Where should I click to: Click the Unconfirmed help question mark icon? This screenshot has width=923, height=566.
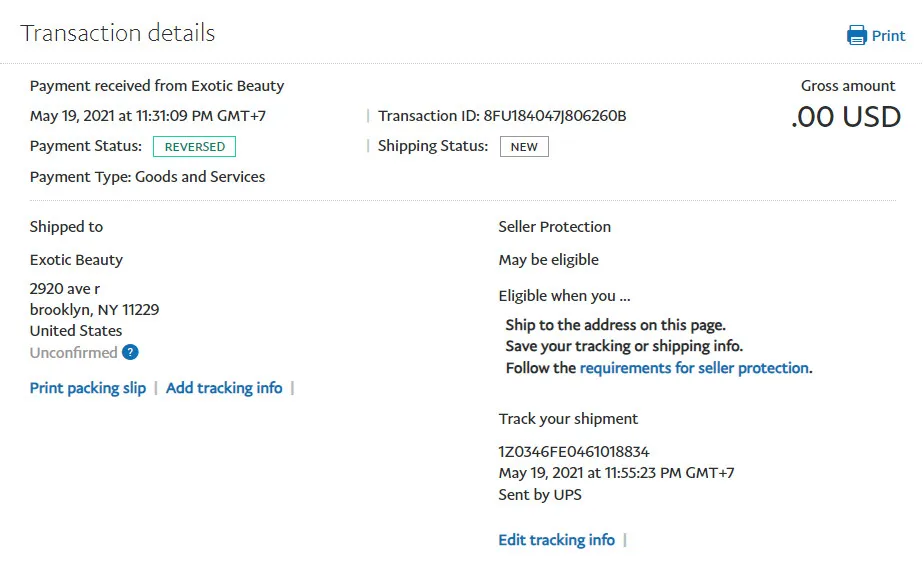tap(130, 352)
